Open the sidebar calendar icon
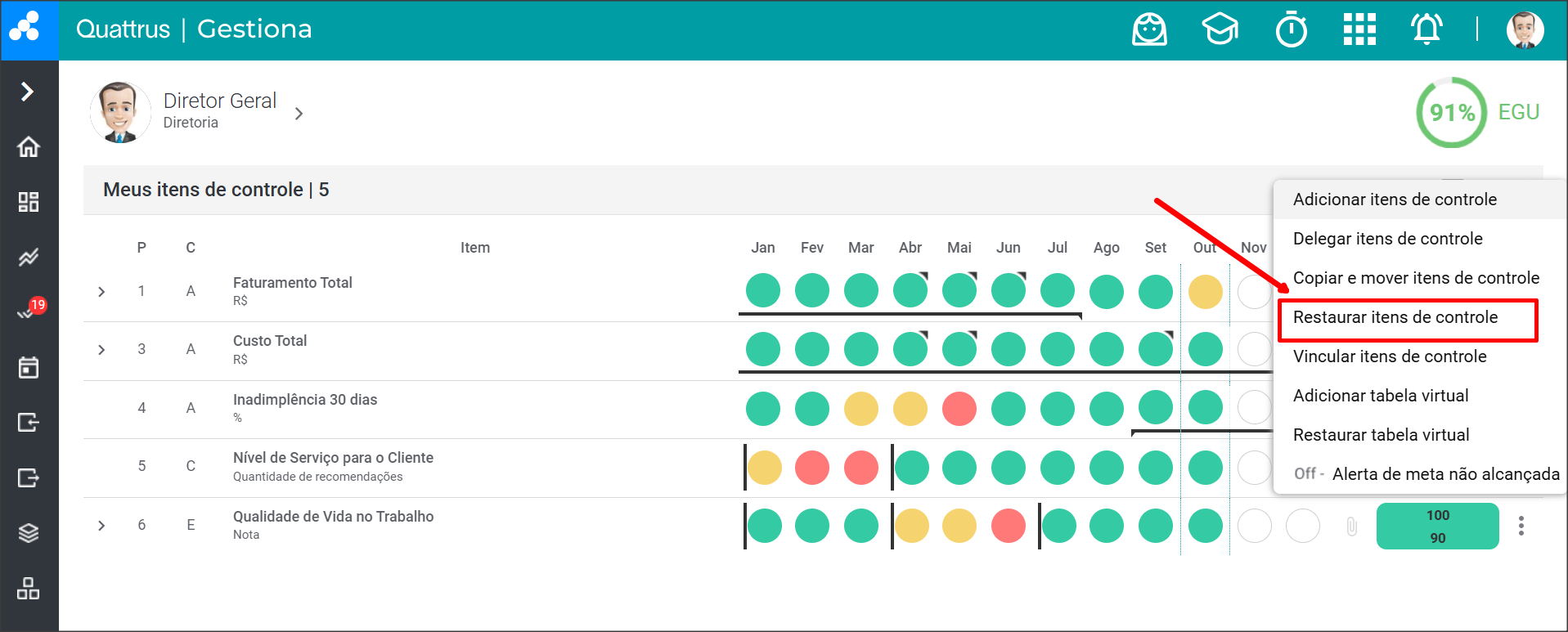Viewport: 1568px width, 632px height. coord(29,368)
